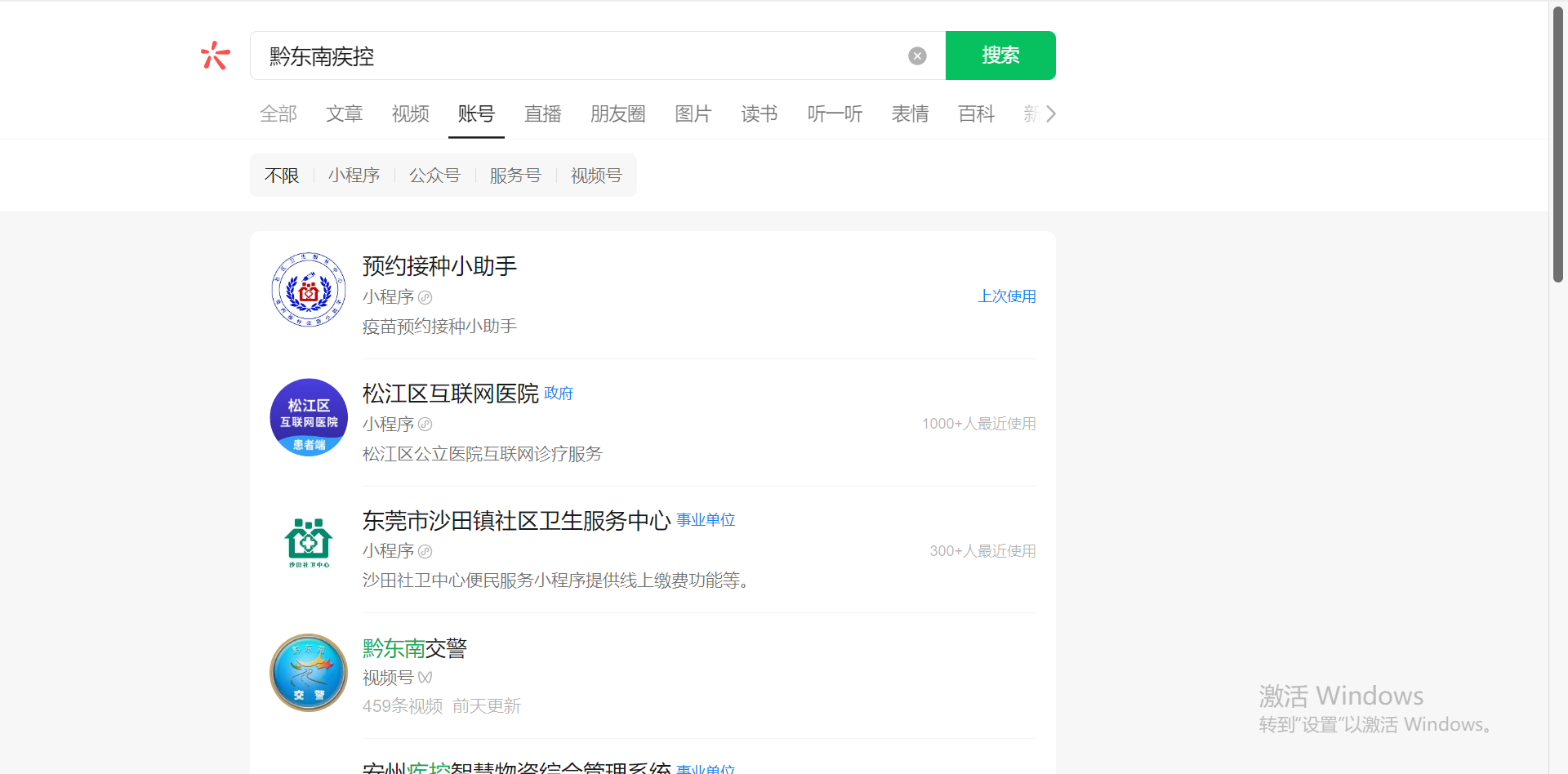Select the 读书 tab
This screenshot has height=774, width=1568.
point(759,113)
